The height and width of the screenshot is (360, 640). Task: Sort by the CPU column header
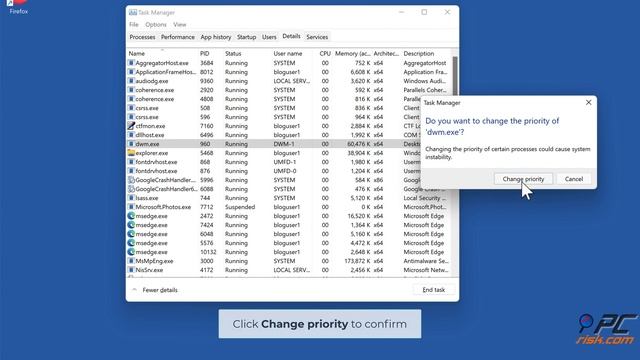click(x=325, y=53)
